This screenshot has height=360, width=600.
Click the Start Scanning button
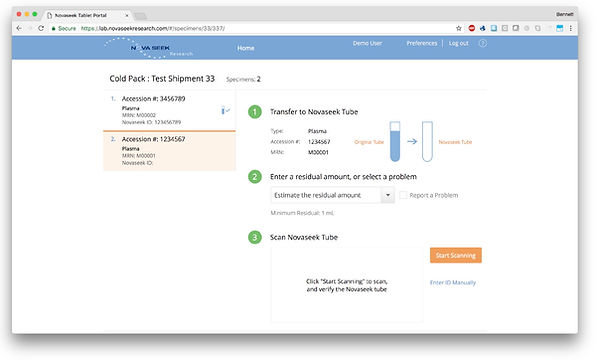(x=456, y=255)
